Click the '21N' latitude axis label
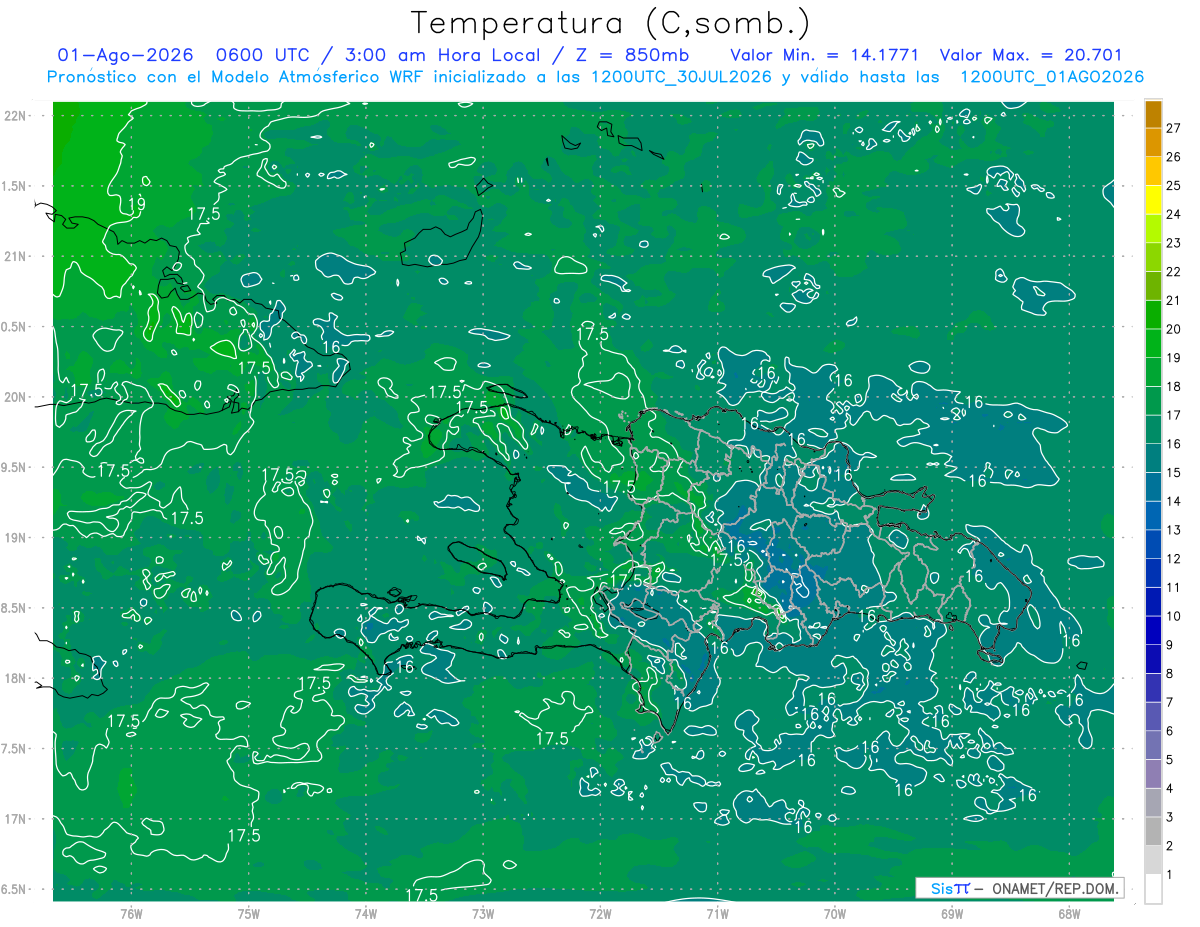 [15, 256]
